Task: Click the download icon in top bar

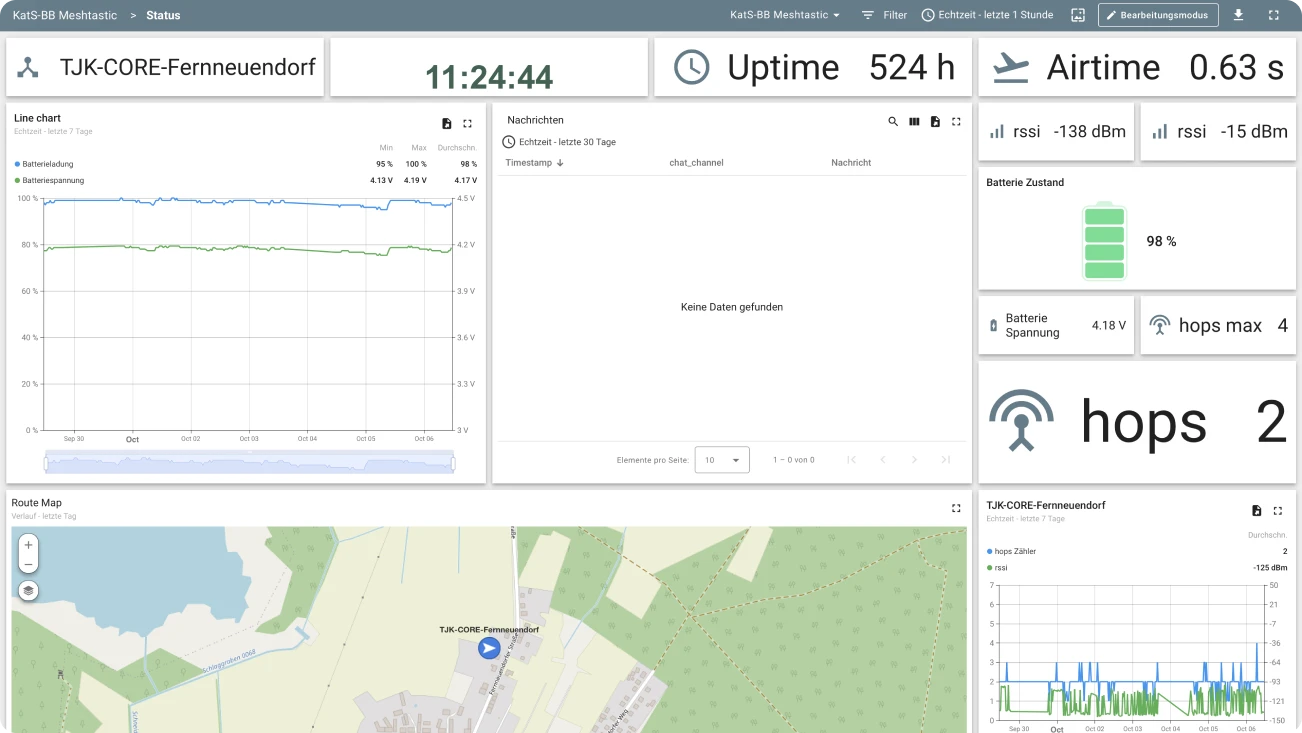Action: [1239, 15]
